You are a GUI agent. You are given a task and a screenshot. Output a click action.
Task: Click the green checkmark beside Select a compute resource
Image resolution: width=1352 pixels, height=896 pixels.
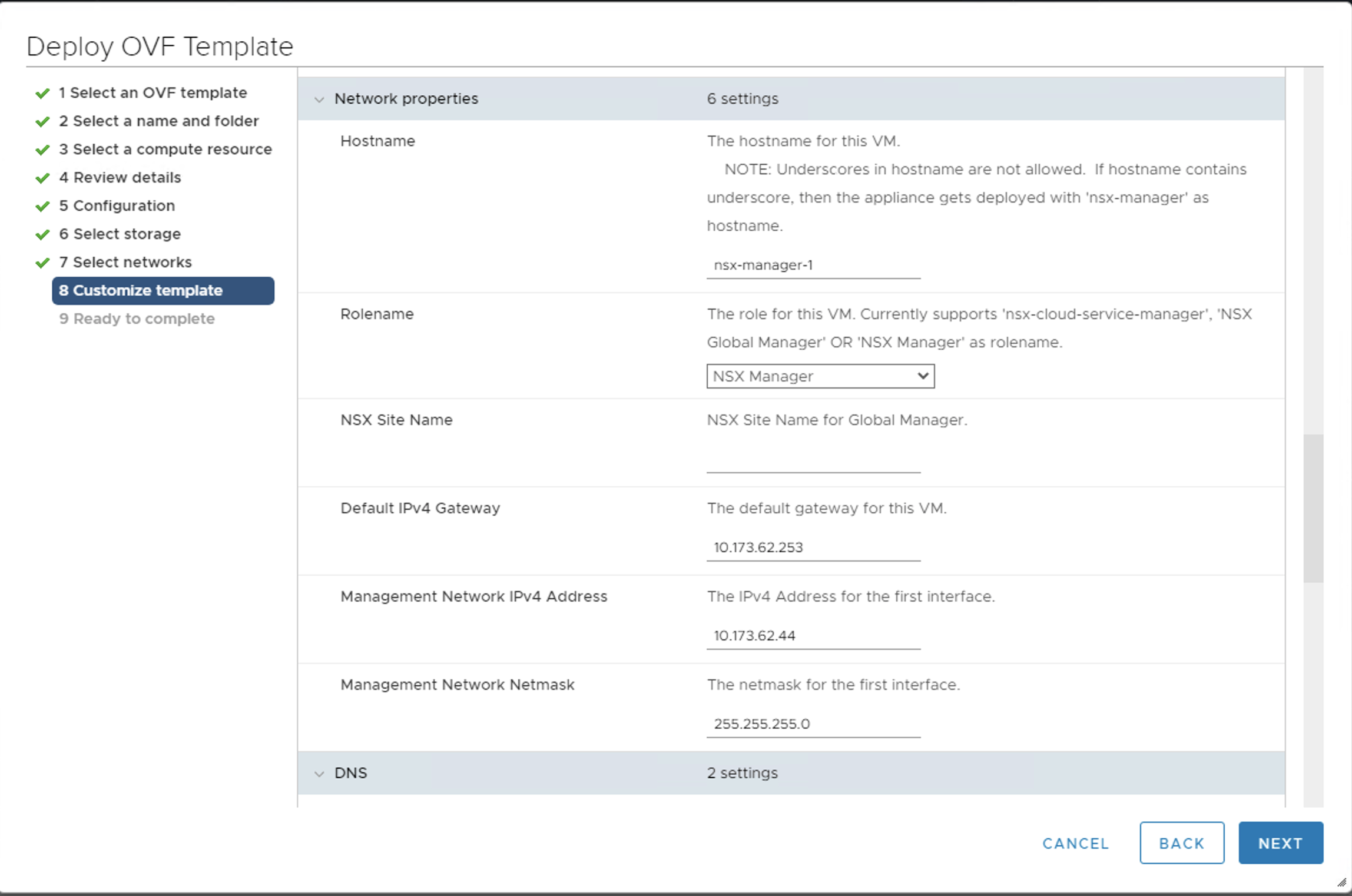pos(42,150)
